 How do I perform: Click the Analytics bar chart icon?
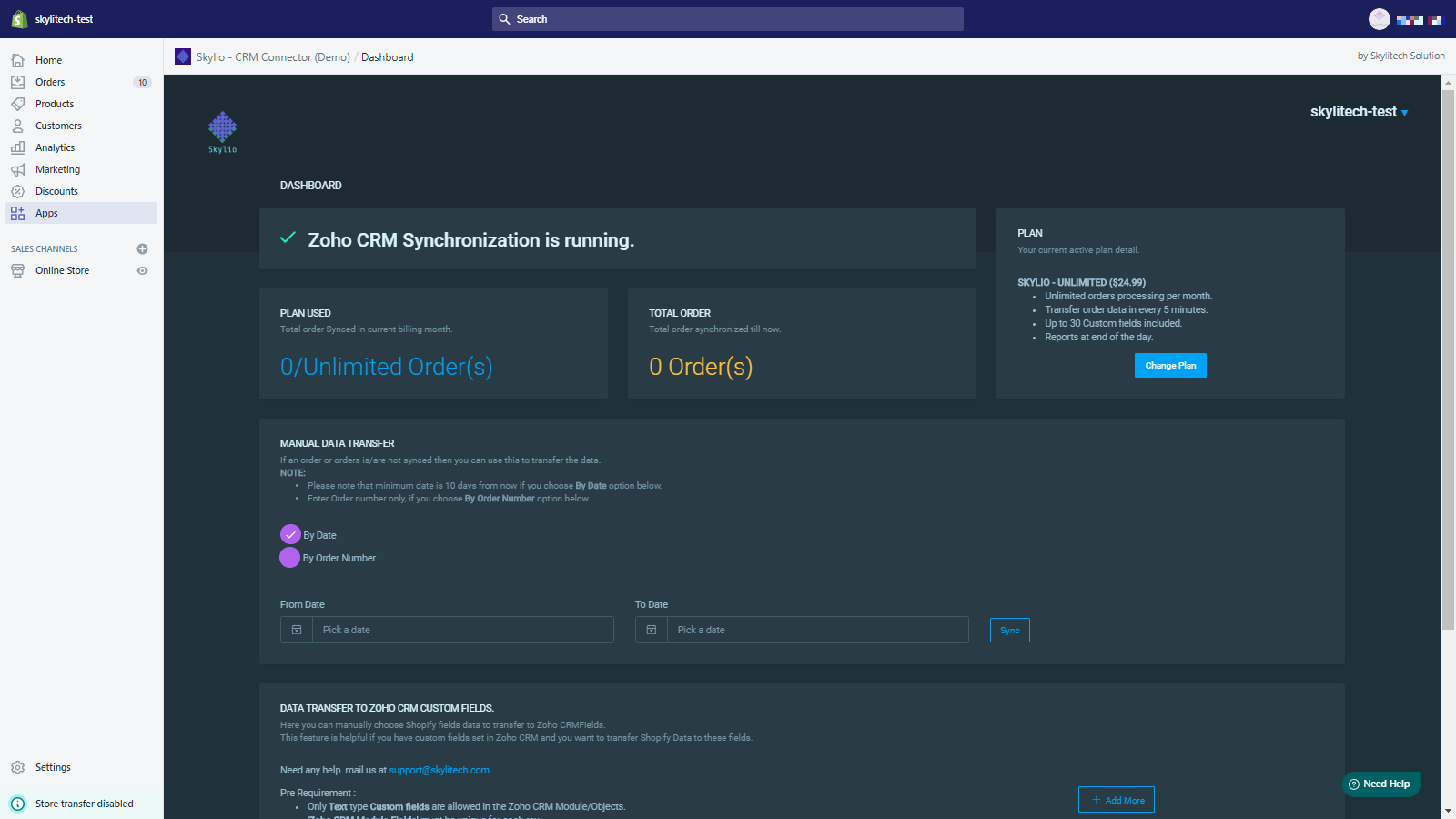[17, 147]
